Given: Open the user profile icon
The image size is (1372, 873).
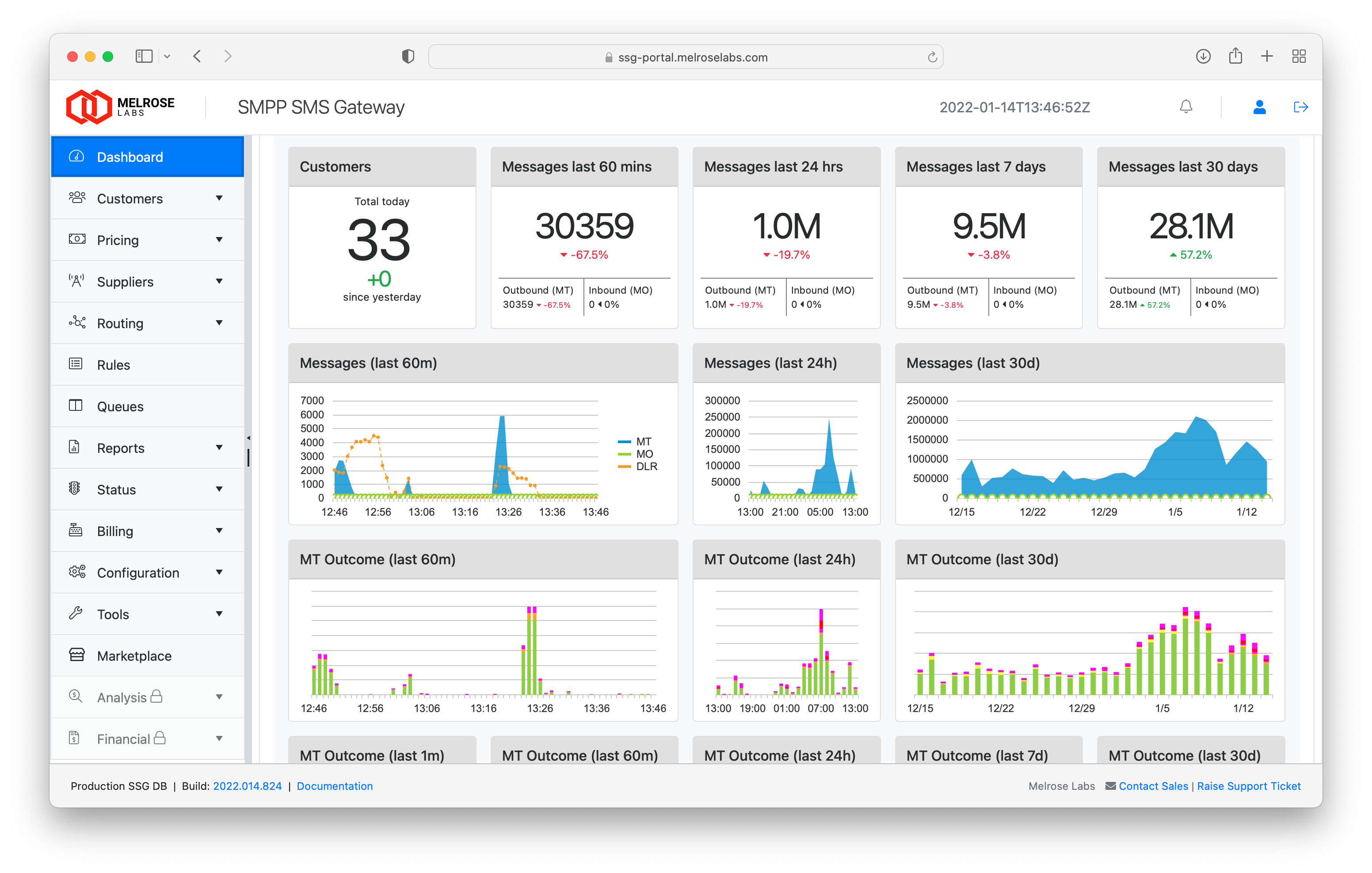Looking at the screenshot, I should (x=1259, y=107).
